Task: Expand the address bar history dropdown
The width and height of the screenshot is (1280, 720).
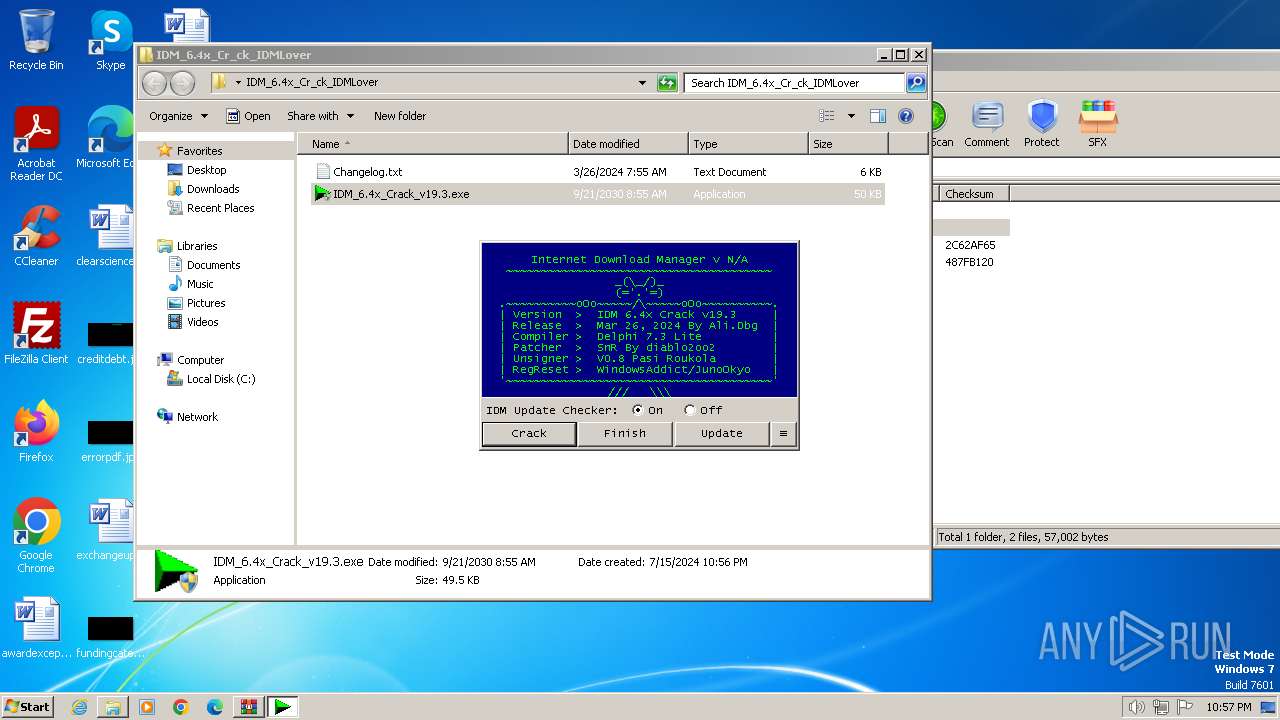Action: pyautogui.click(x=642, y=83)
